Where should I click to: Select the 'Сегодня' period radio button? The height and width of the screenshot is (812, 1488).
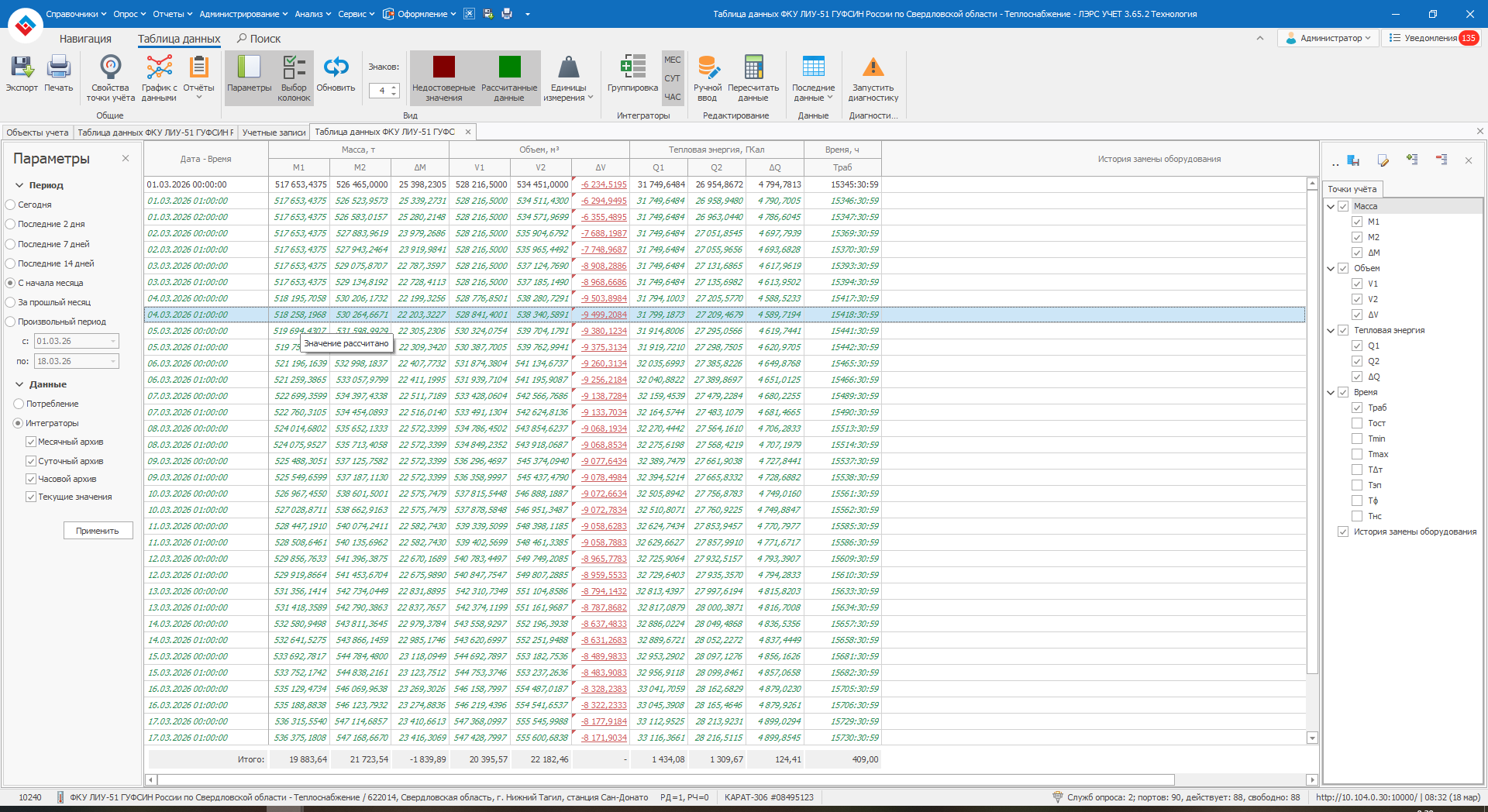click(11, 205)
